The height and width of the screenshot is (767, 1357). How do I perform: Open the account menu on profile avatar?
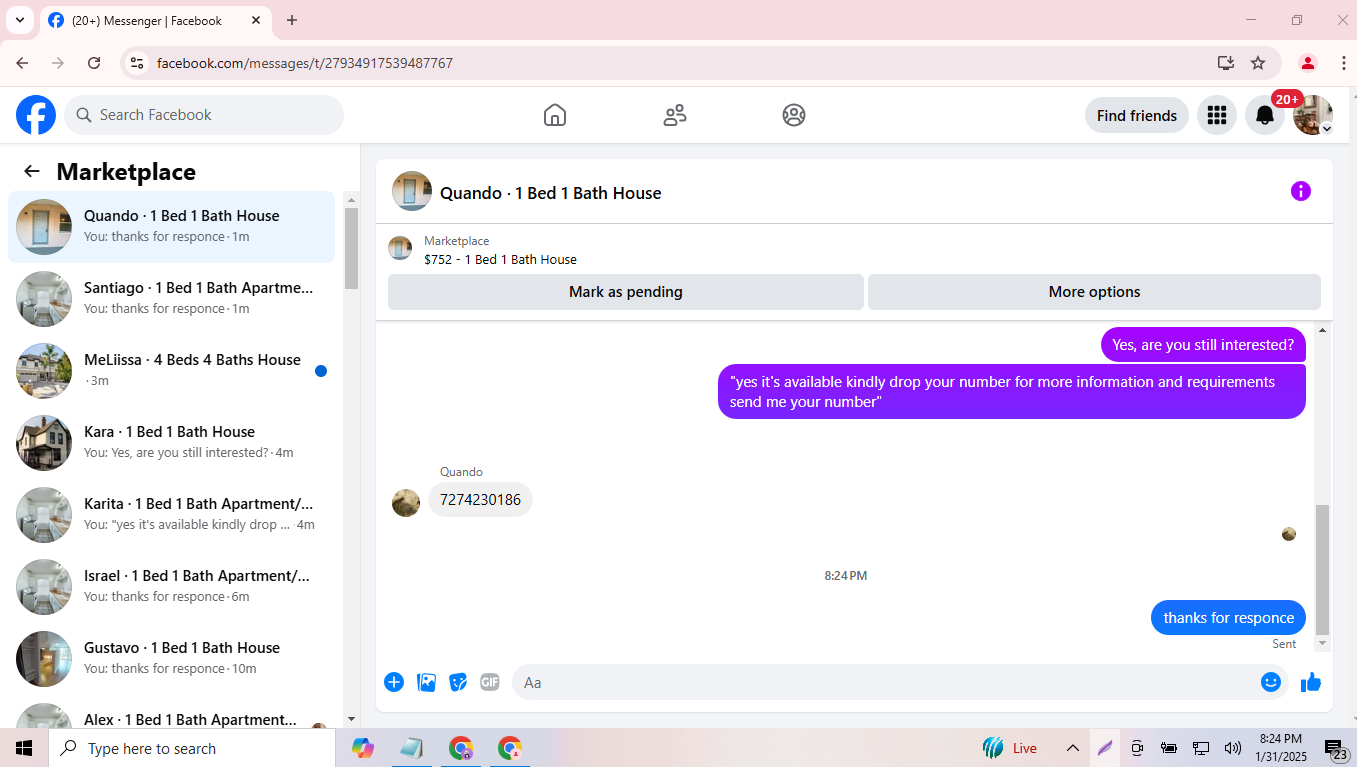click(1313, 115)
